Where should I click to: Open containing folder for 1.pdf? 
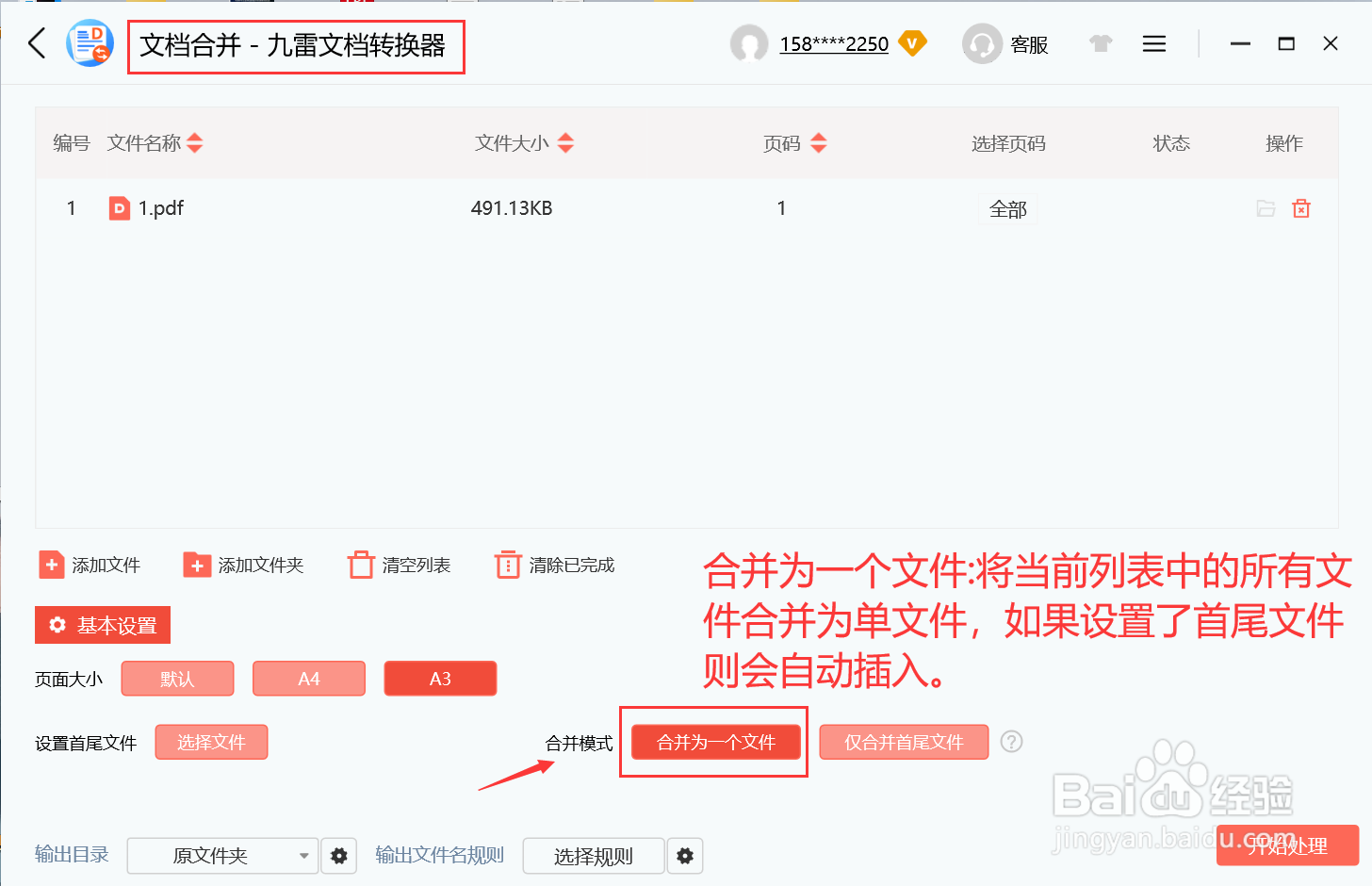tap(1266, 208)
